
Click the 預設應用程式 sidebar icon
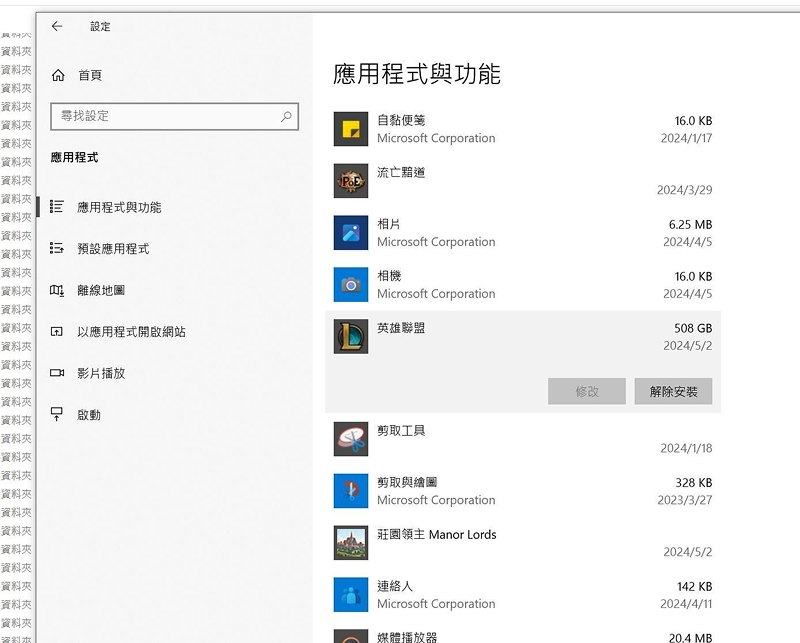57,249
